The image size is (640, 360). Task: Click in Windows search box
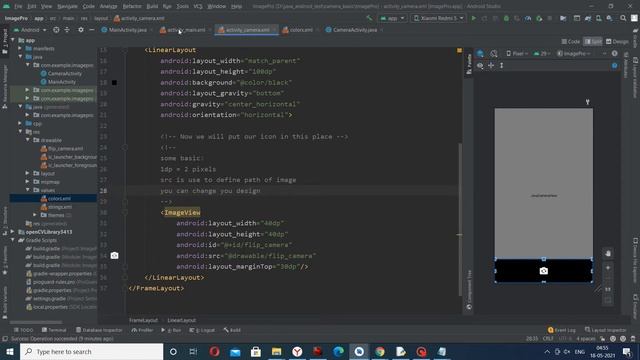click(91, 351)
